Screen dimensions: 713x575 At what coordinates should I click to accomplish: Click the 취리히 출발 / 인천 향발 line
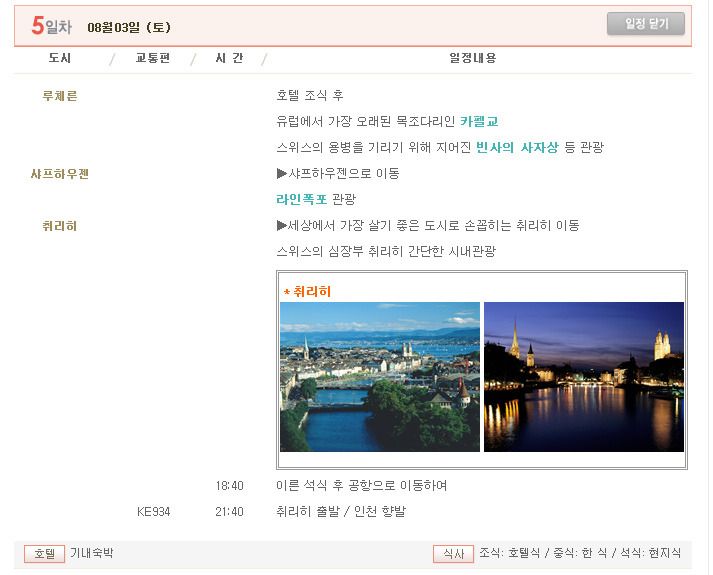coord(341,511)
